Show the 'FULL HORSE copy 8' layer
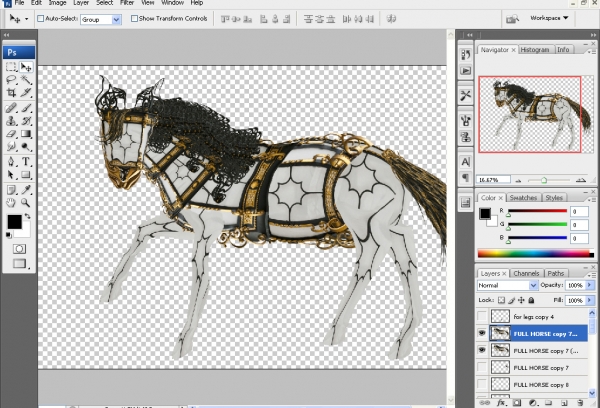This screenshot has width=600, height=408. [482, 384]
